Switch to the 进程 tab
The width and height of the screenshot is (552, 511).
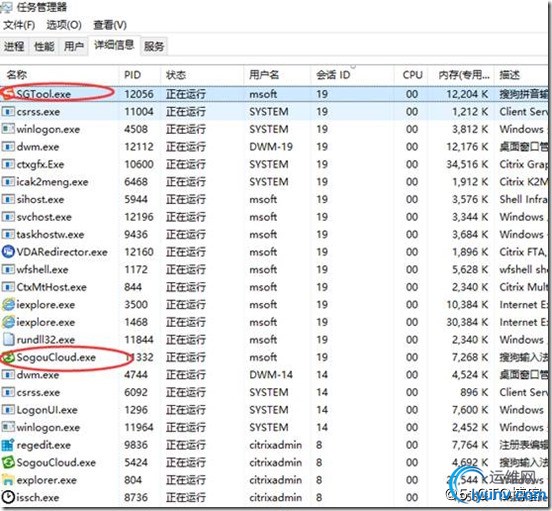pyautogui.click(x=14, y=46)
